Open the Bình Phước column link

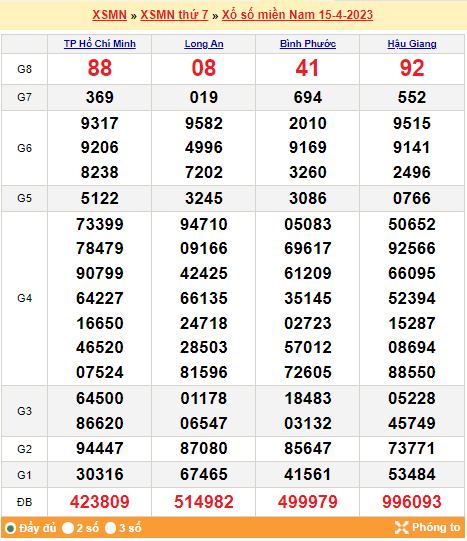(x=308, y=44)
